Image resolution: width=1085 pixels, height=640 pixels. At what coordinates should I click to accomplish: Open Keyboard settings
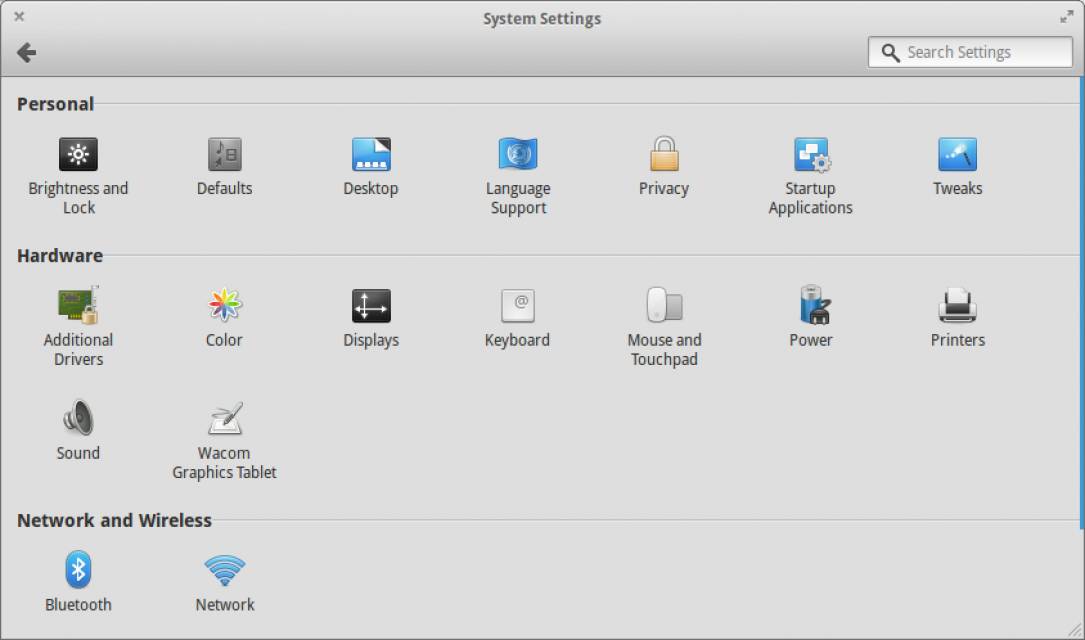[518, 306]
